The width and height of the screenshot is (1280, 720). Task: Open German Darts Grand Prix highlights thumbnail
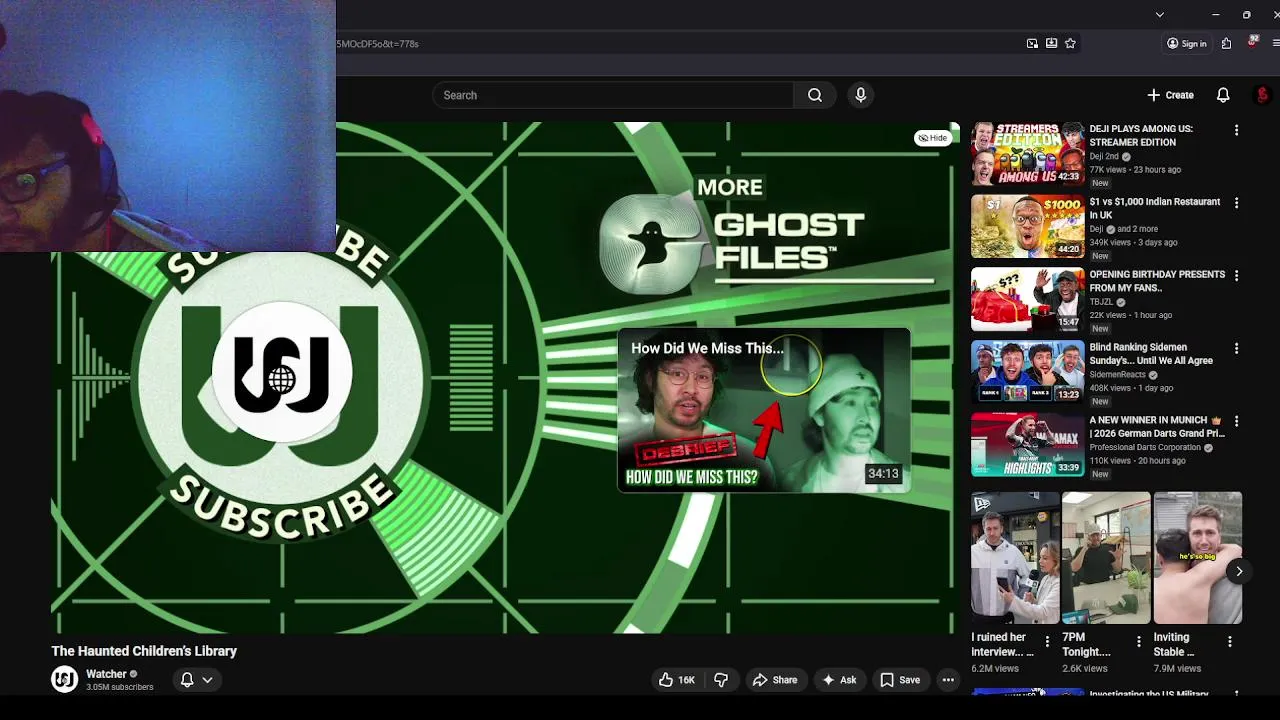coord(1027,445)
